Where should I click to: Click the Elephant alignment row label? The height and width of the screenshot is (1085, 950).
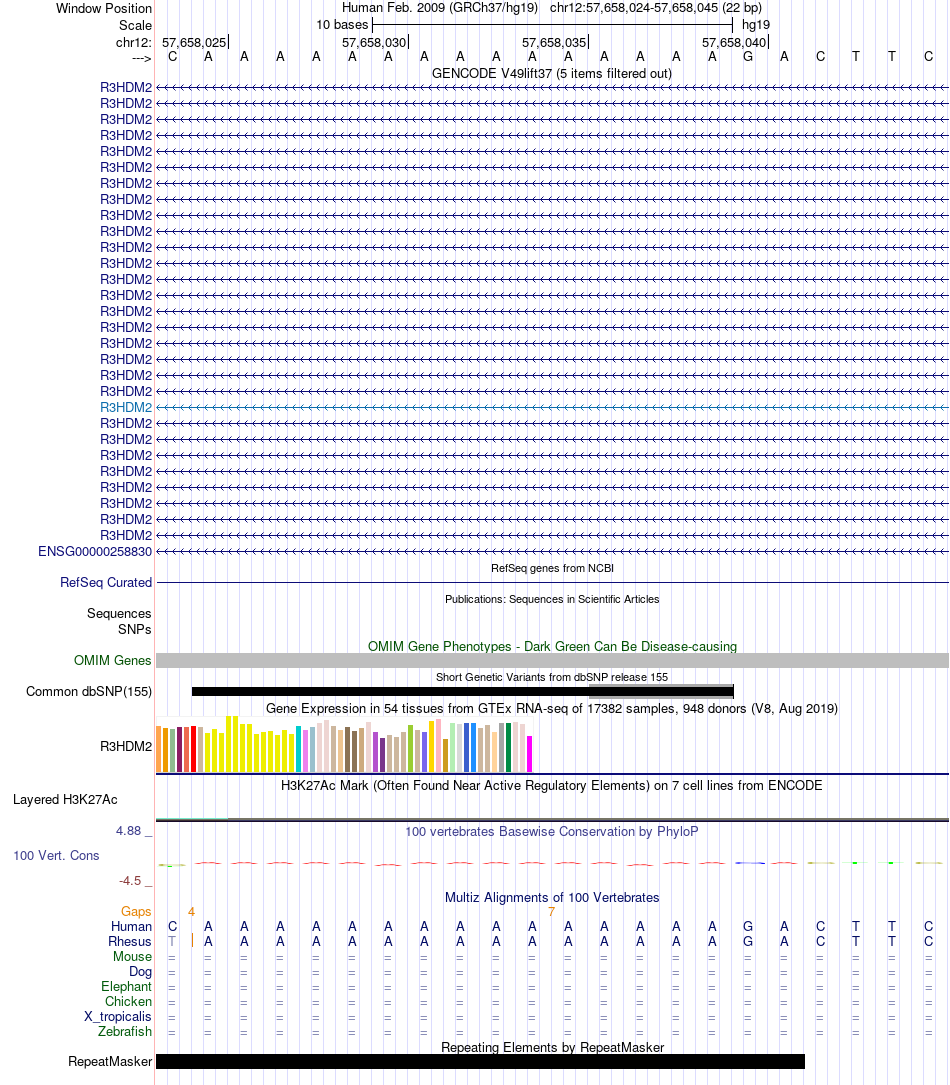click(126, 987)
